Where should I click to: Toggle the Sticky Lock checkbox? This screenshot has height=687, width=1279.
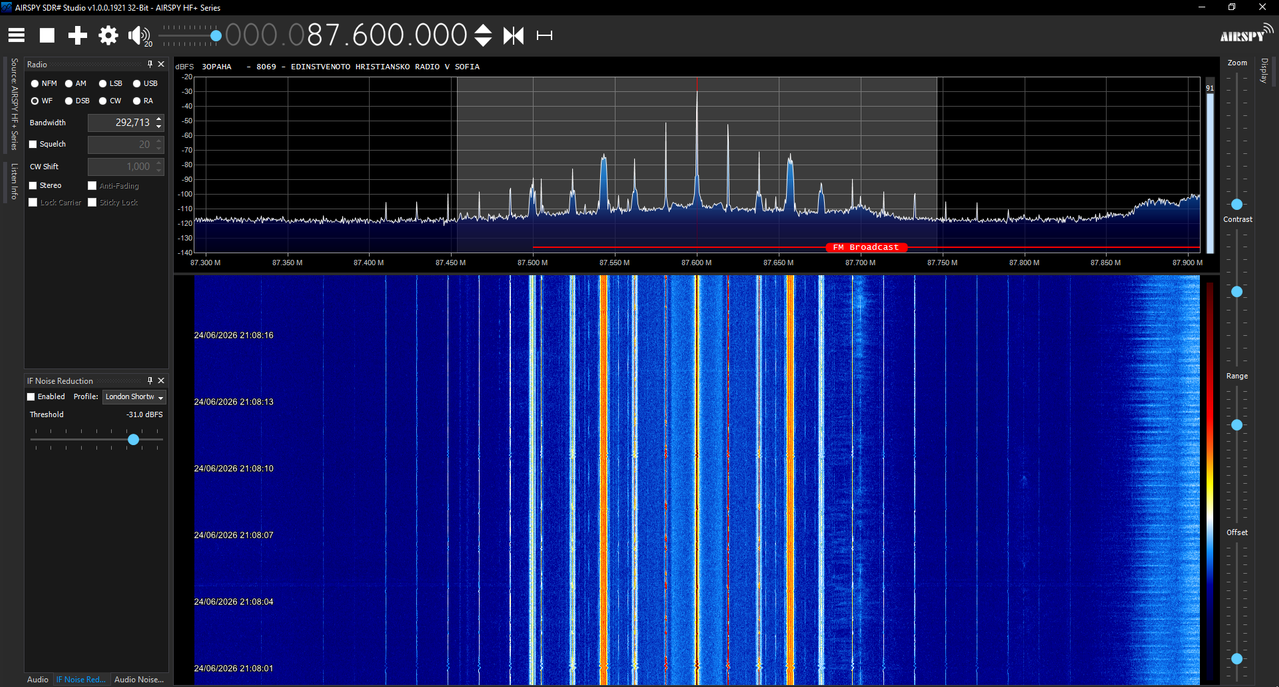[92, 203]
